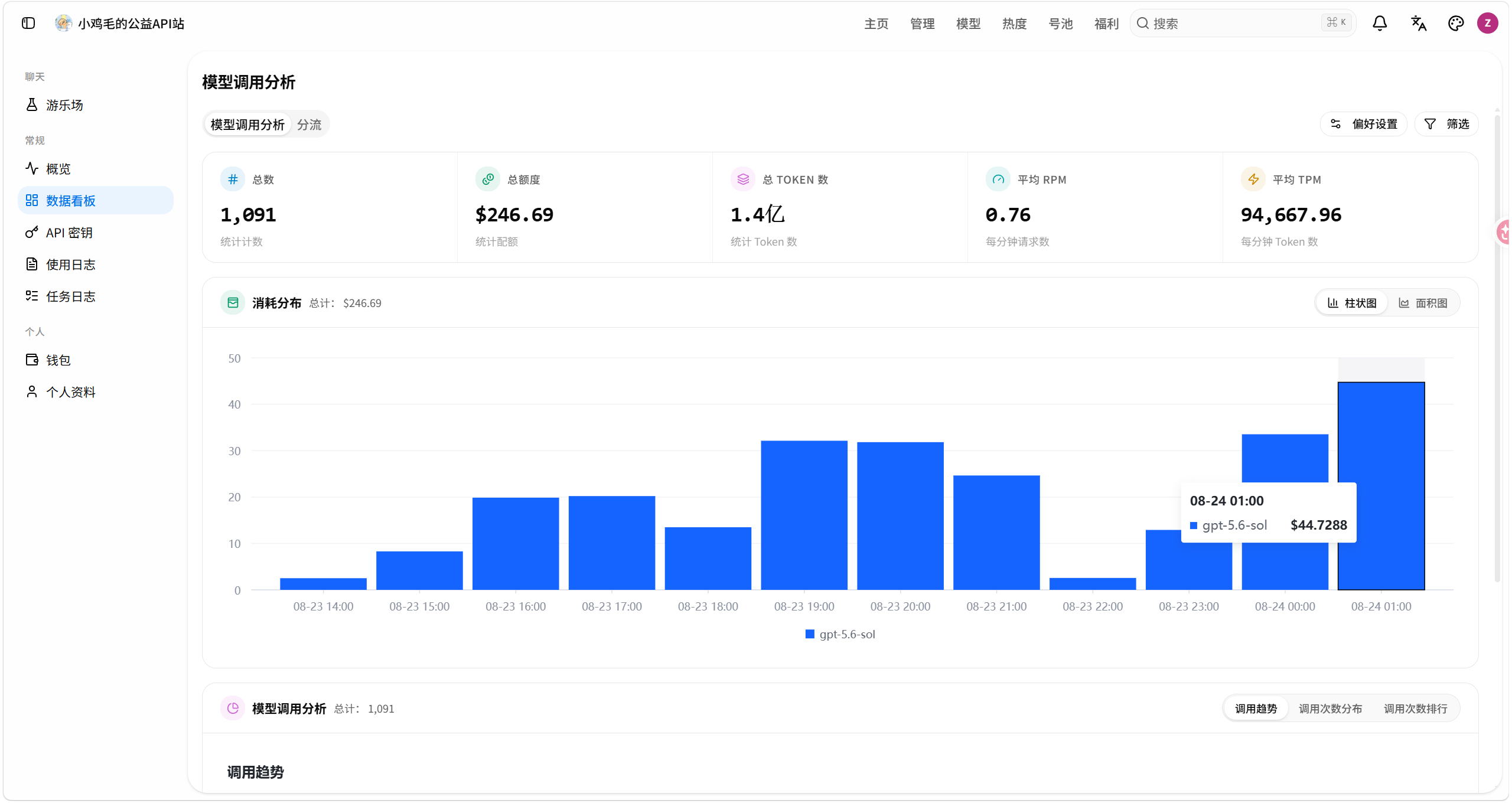Image resolution: width=1512 pixels, height=803 pixels.
Task: Collapse the sidebar with the panel icon
Action: (28, 23)
